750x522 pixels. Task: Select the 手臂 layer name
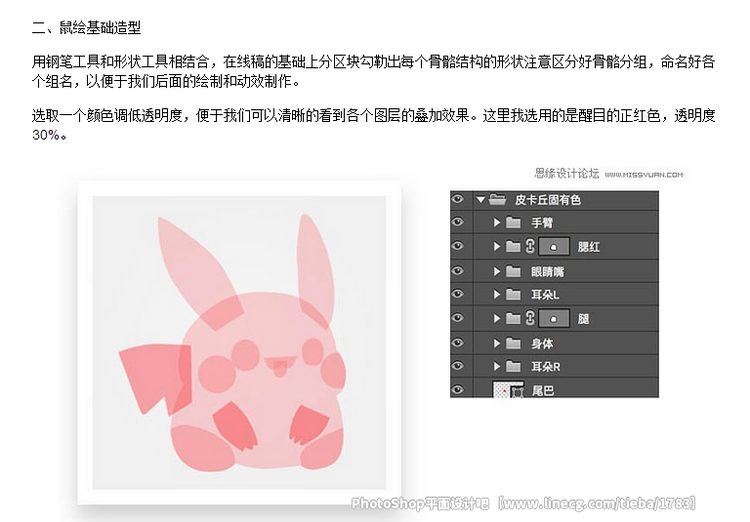pos(542,222)
